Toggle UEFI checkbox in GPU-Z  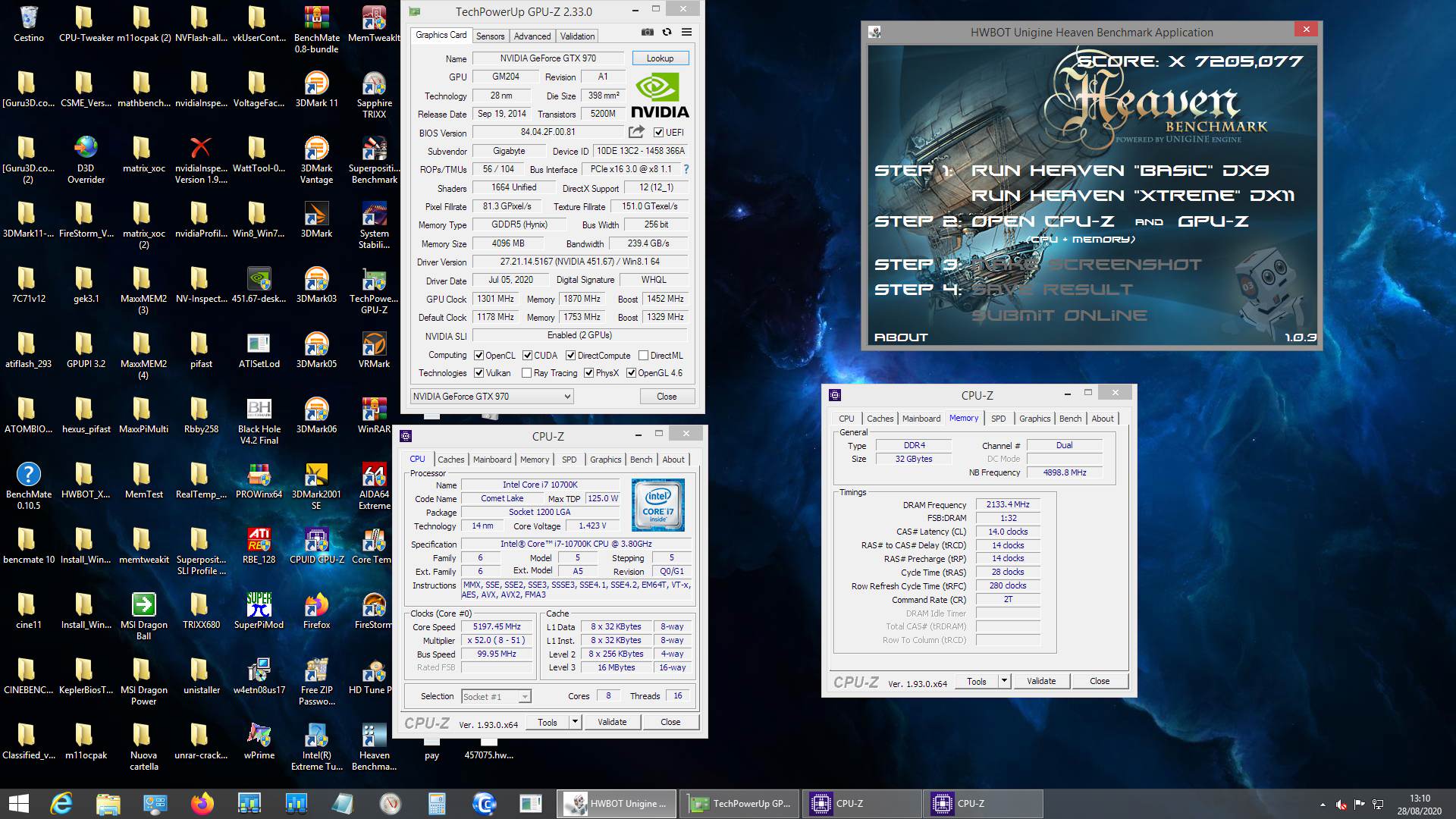(x=658, y=133)
